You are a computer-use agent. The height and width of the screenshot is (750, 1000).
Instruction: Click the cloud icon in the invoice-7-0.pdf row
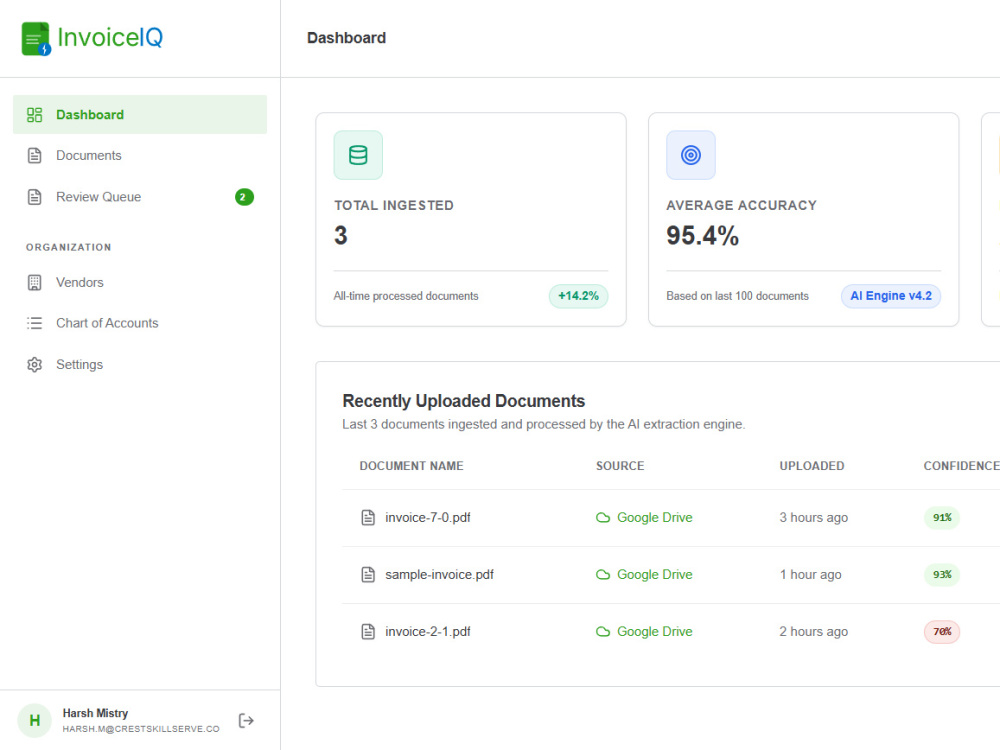coord(603,518)
